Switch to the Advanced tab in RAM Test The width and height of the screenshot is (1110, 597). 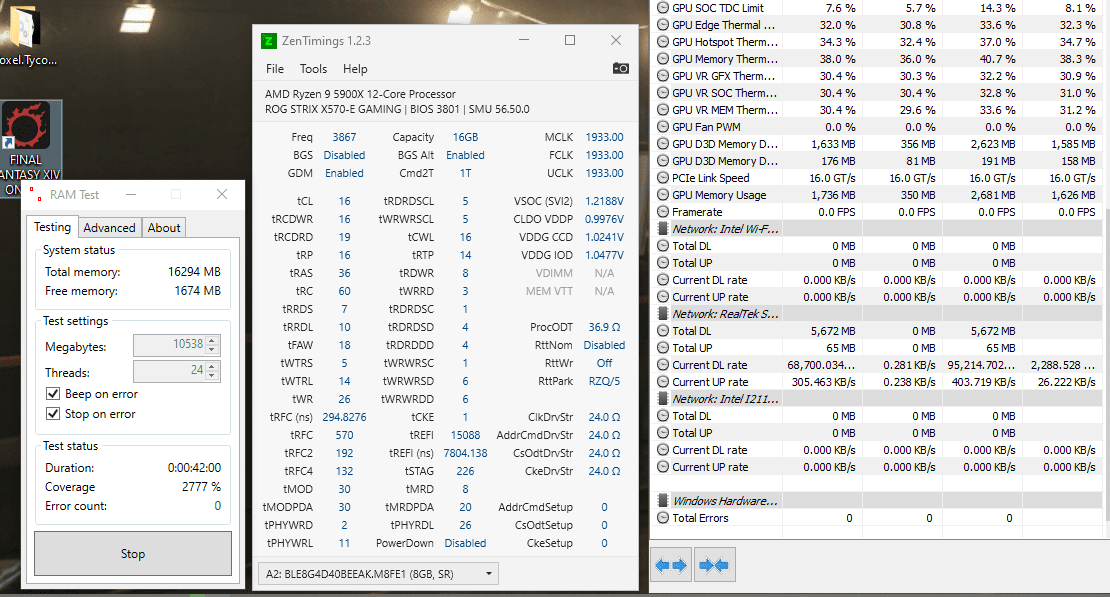point(109,227)
